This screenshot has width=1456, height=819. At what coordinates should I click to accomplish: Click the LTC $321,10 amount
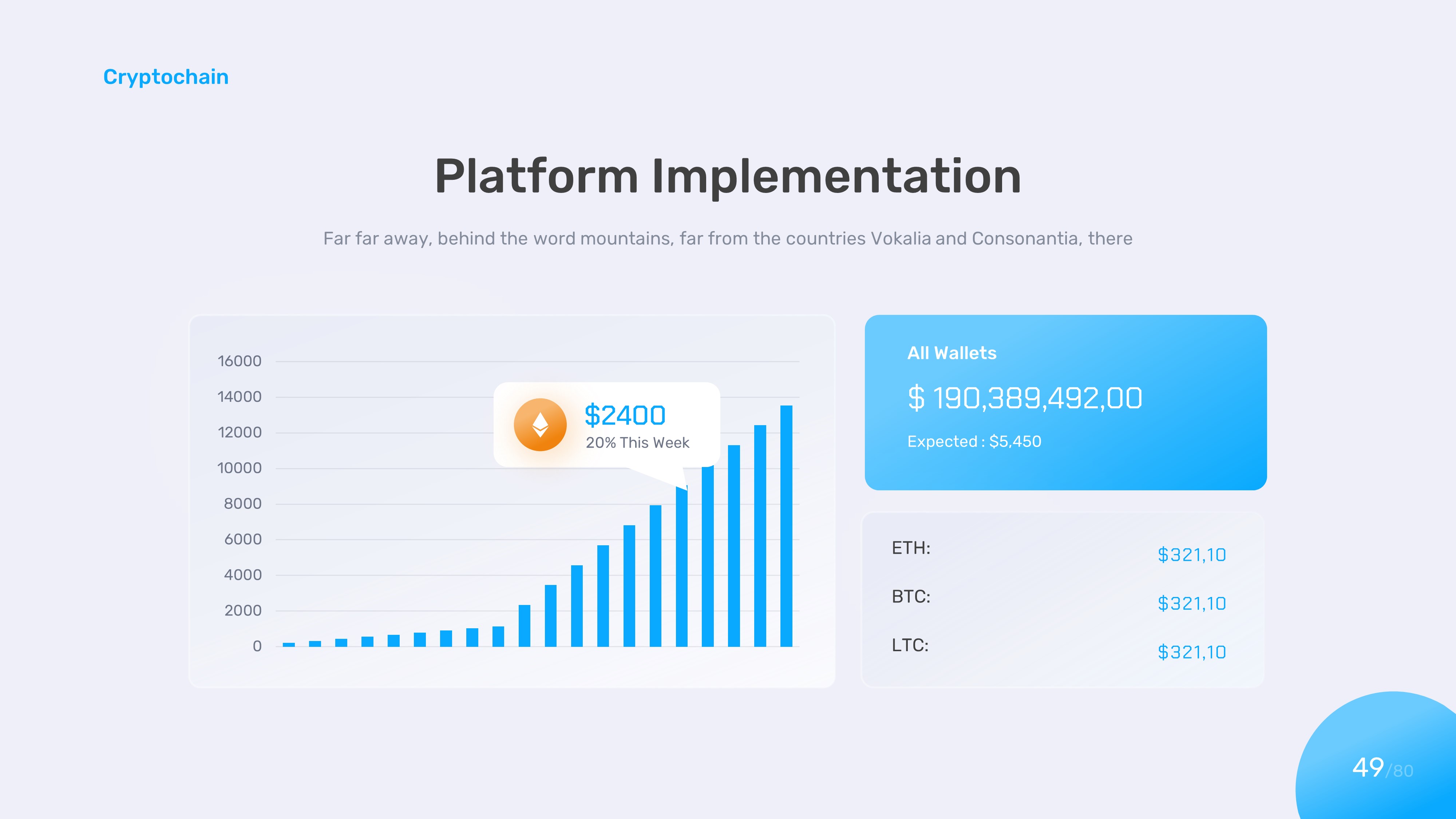(x=1191, y=652)
